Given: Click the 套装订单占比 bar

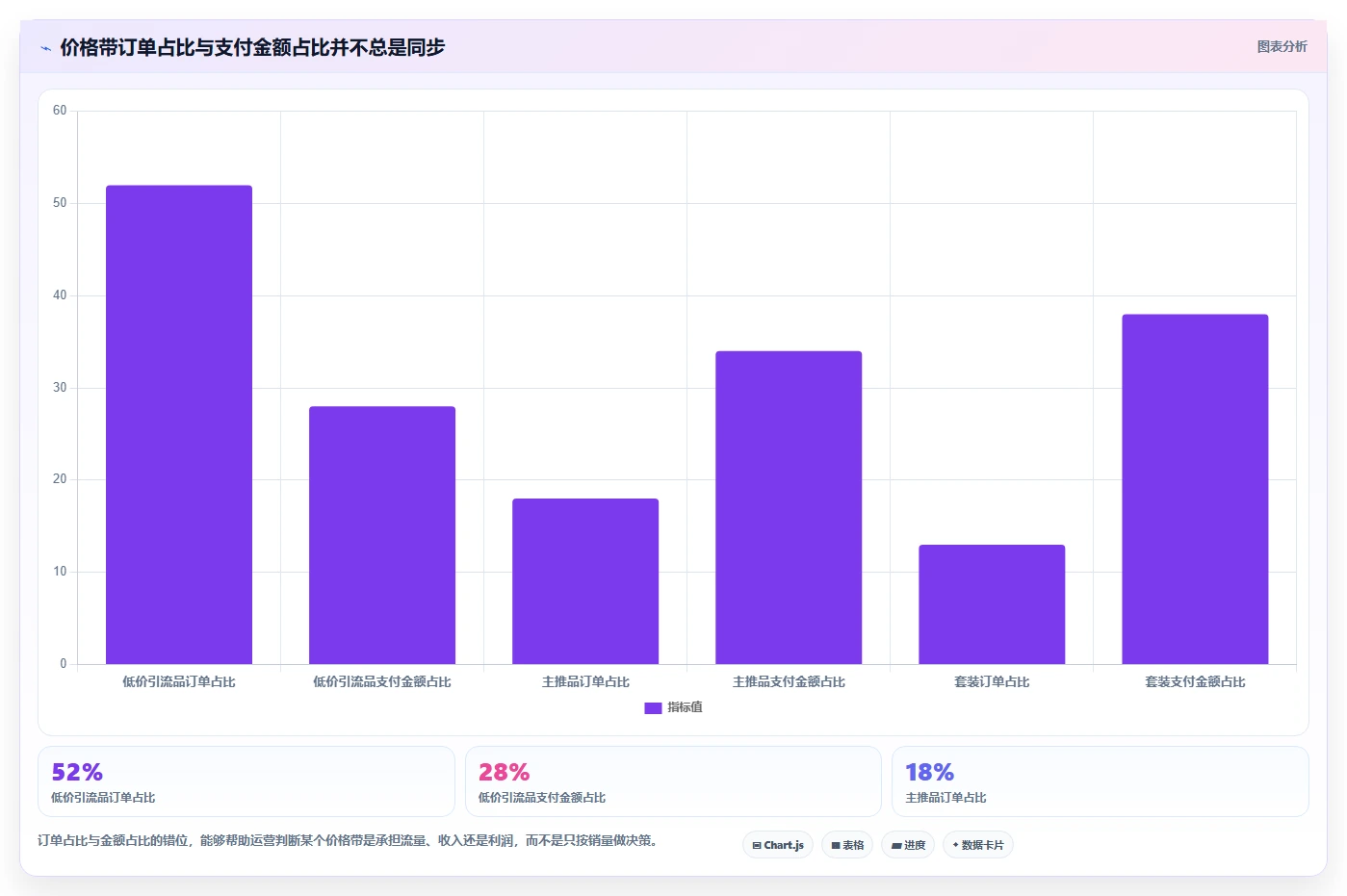Looking at the screenshot, I should click(992, 604).
